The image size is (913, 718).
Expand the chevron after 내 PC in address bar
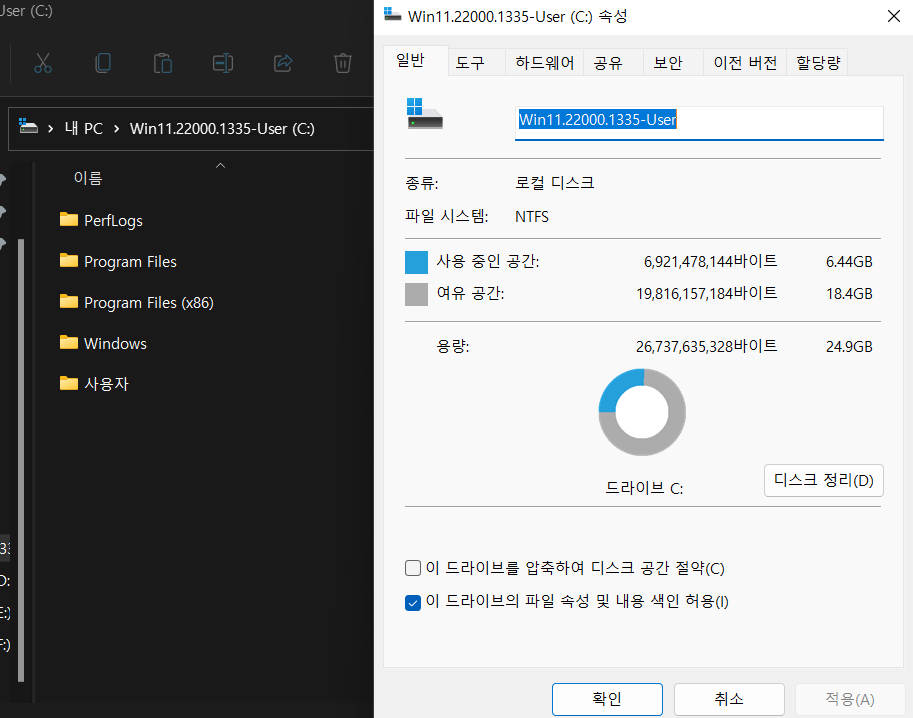point(116,129)
